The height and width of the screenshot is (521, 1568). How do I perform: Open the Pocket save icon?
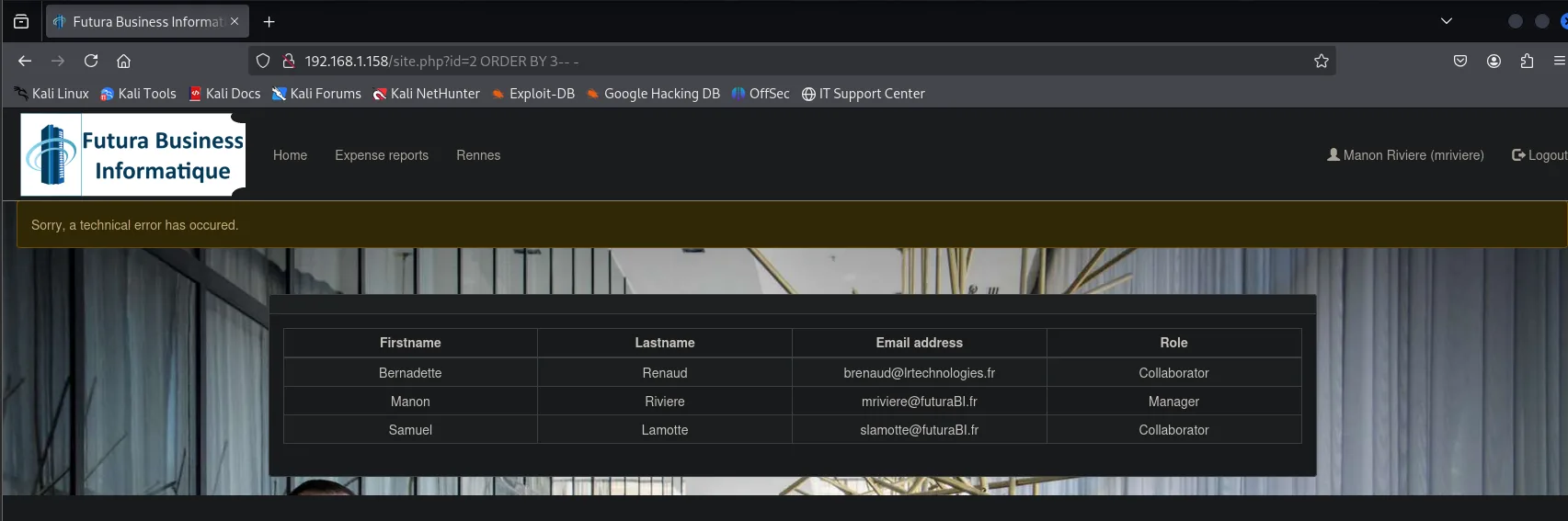[1460, 61]
